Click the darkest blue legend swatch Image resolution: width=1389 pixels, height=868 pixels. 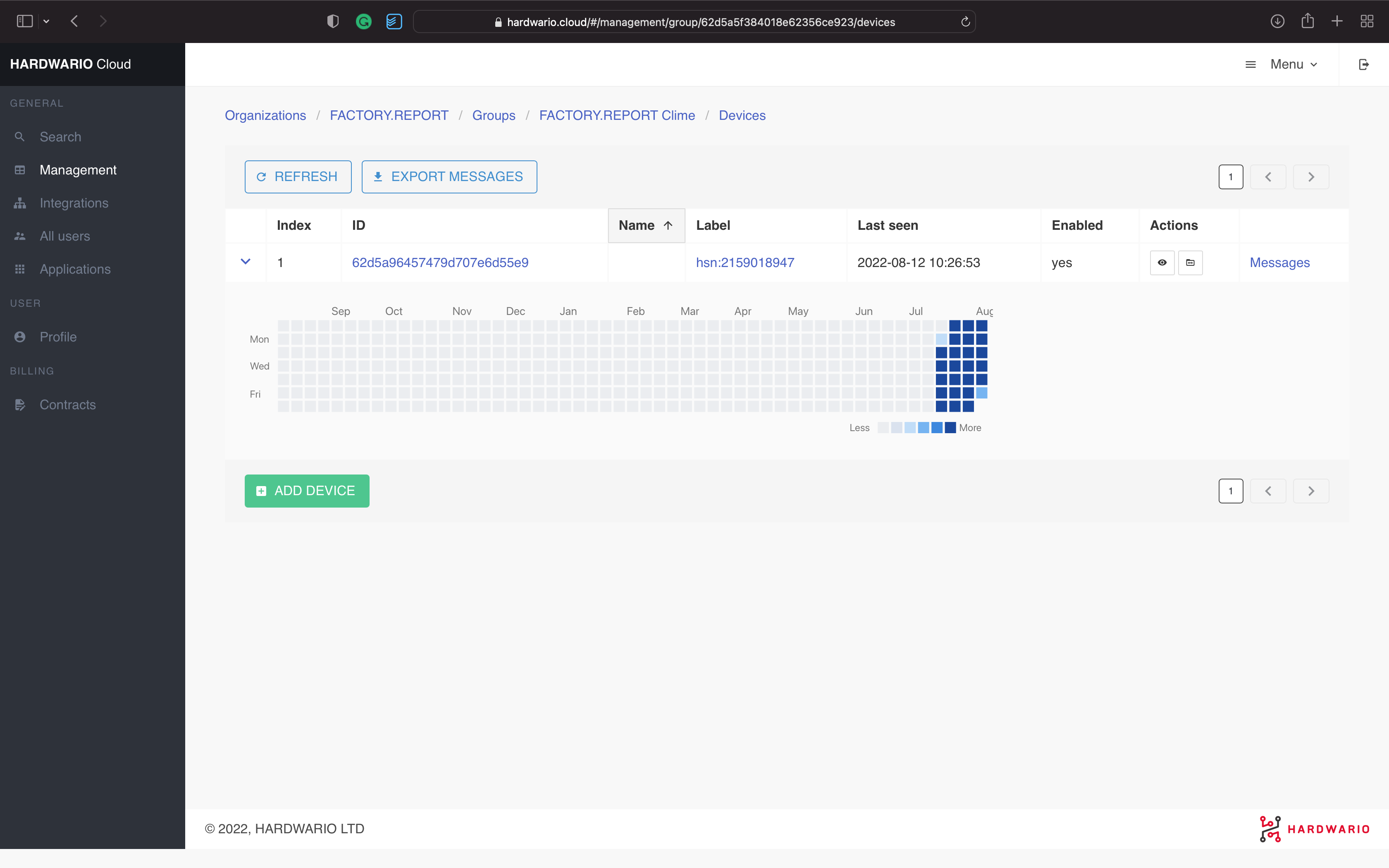(x=950, y=428)
